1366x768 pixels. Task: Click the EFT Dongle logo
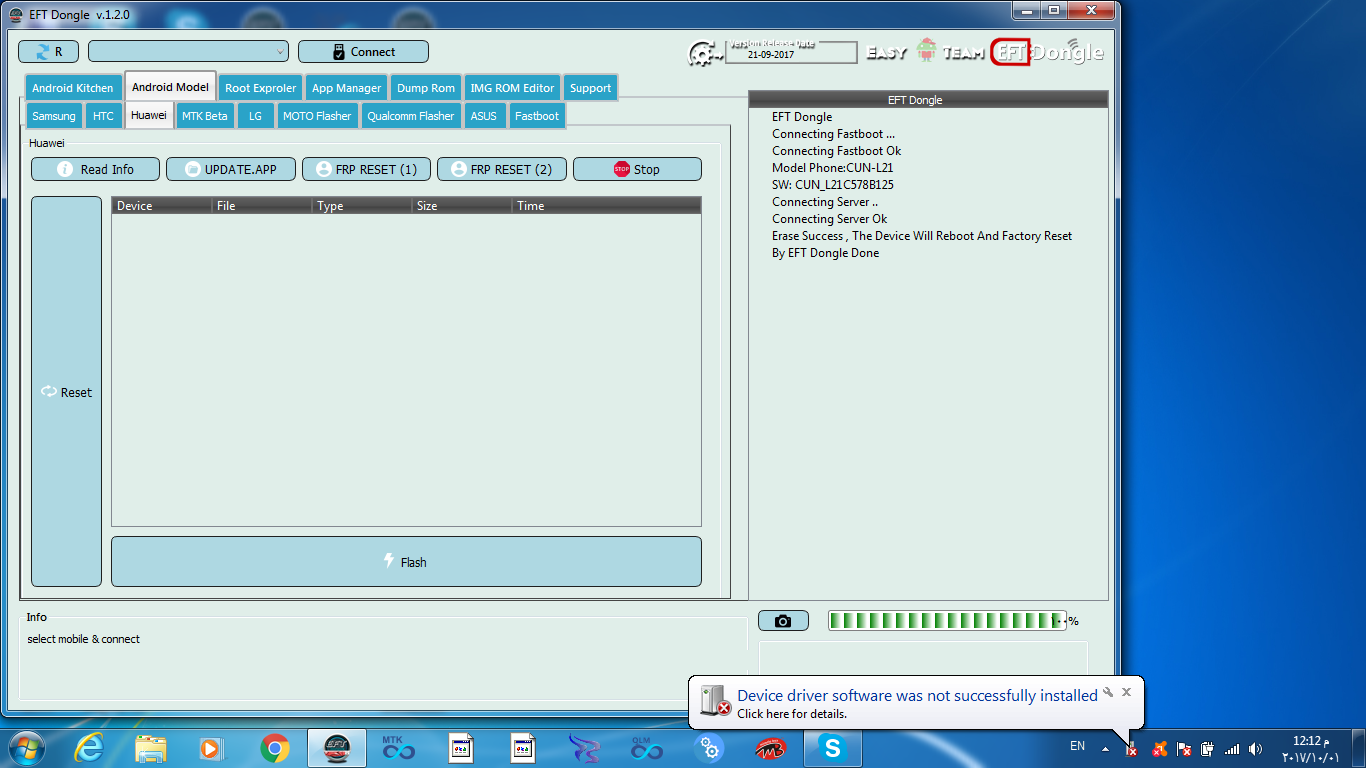pyautogui.click(x=1047, y=52)
